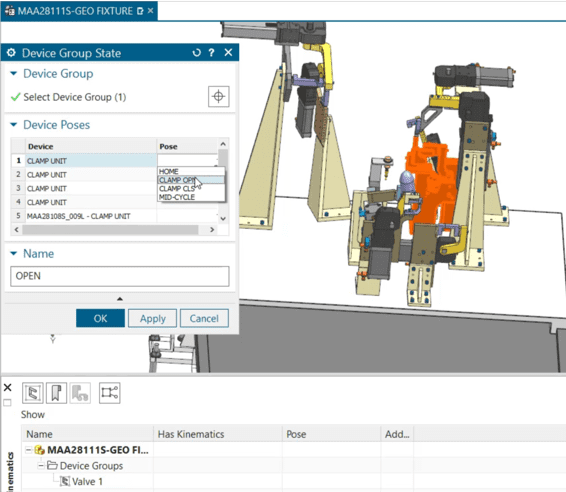The height and width of the screenshot is (492, 566).
Task: Close the MAA28111S-GEO FIXTURE tab
Action: pyautogui.click(x=151, y=11)
